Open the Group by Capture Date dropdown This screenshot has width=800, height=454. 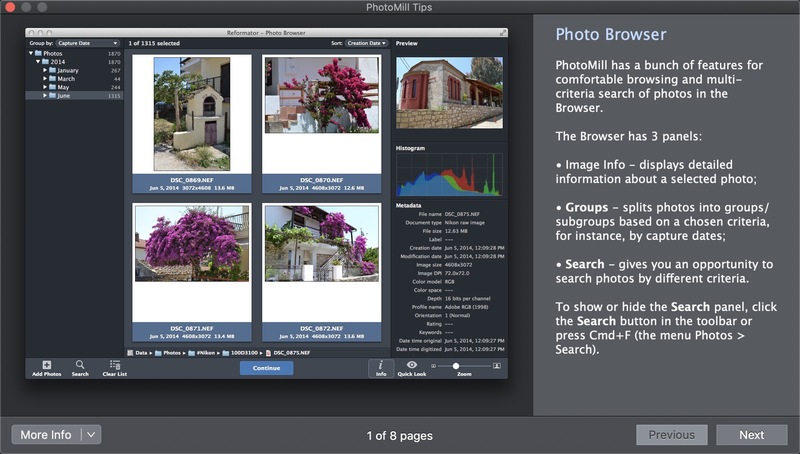(x=87, y=44)
